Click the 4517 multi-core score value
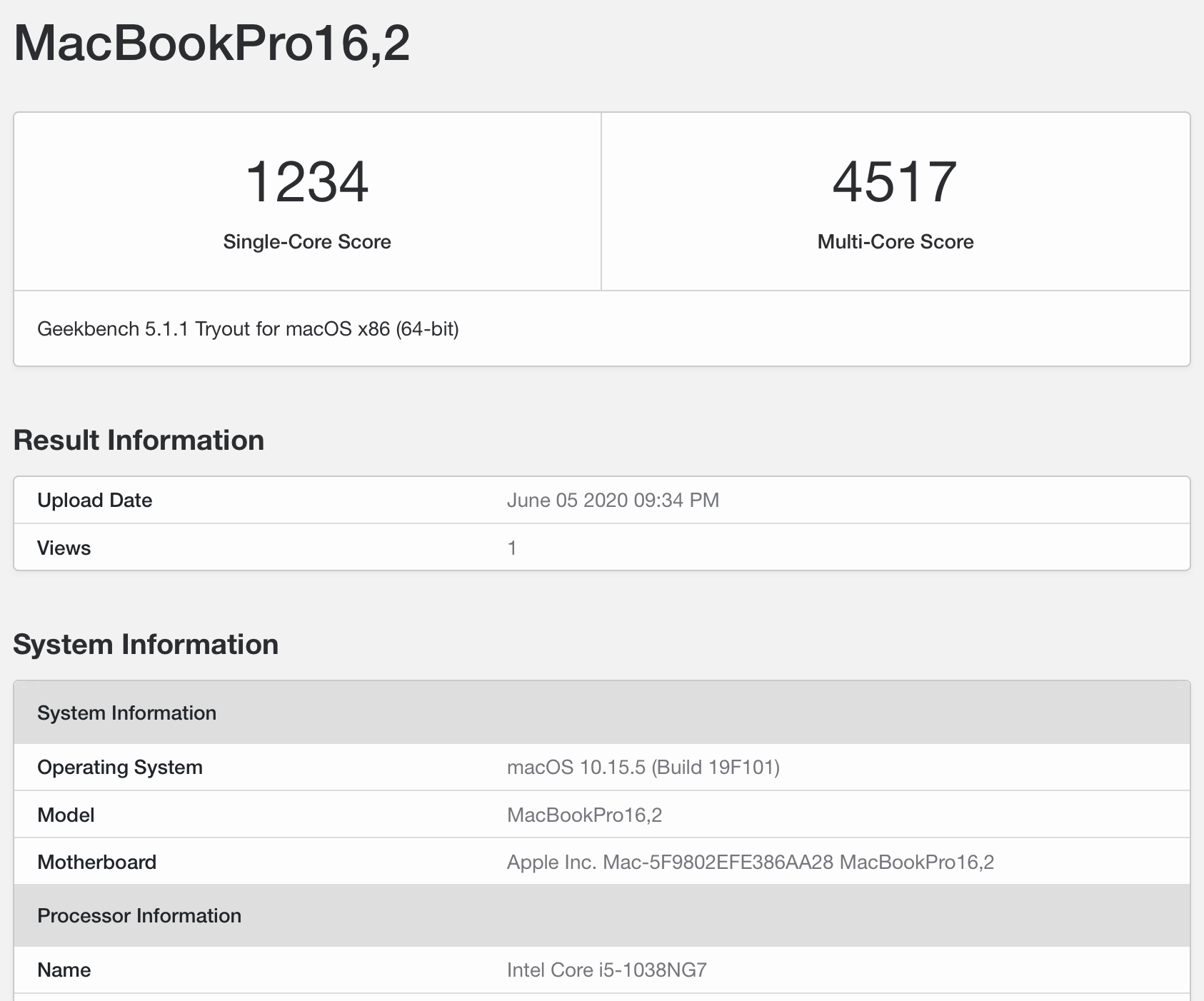The height and width of the screenshot is (1001, 1204). (895, 182)
